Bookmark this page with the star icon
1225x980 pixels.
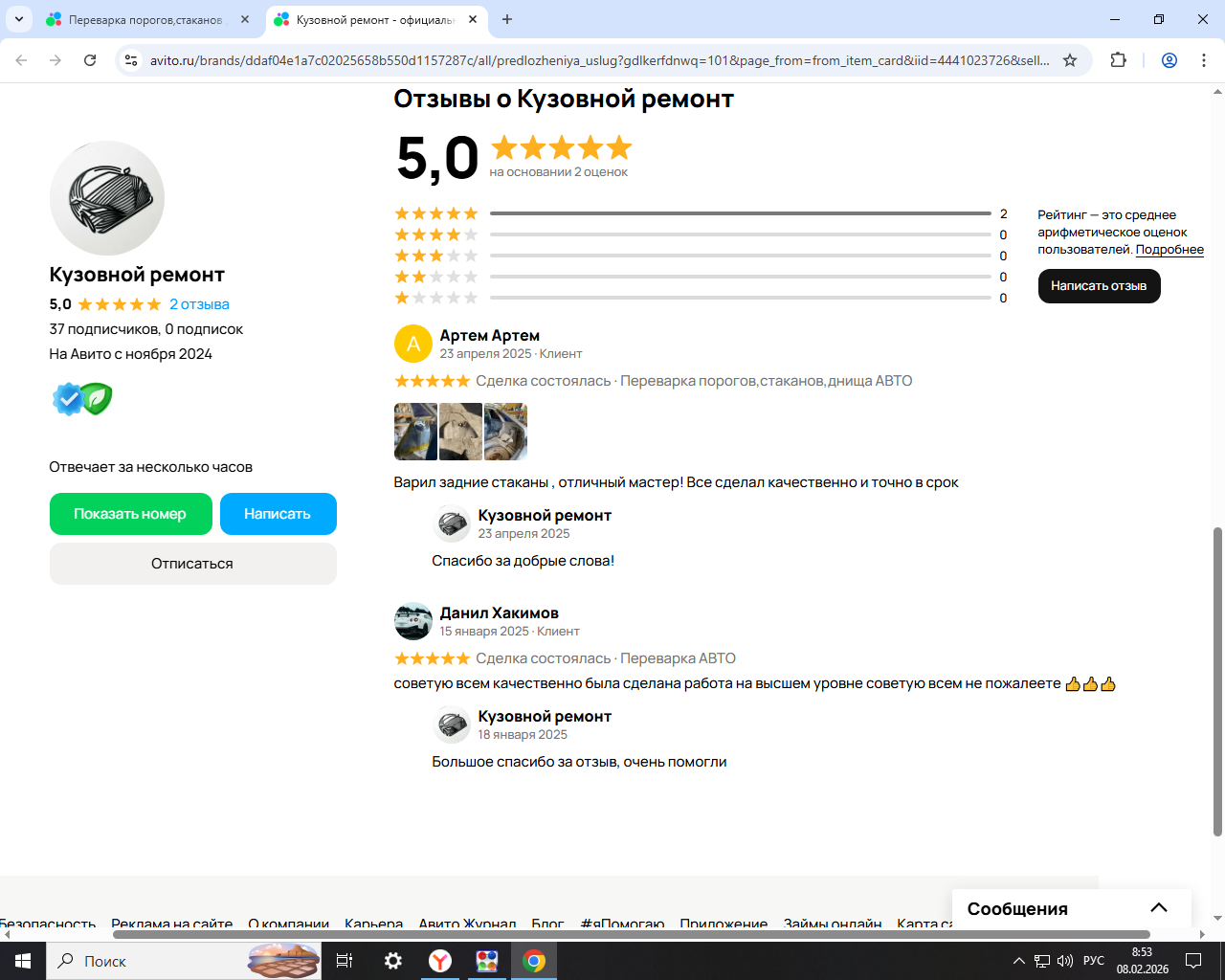1070,60
